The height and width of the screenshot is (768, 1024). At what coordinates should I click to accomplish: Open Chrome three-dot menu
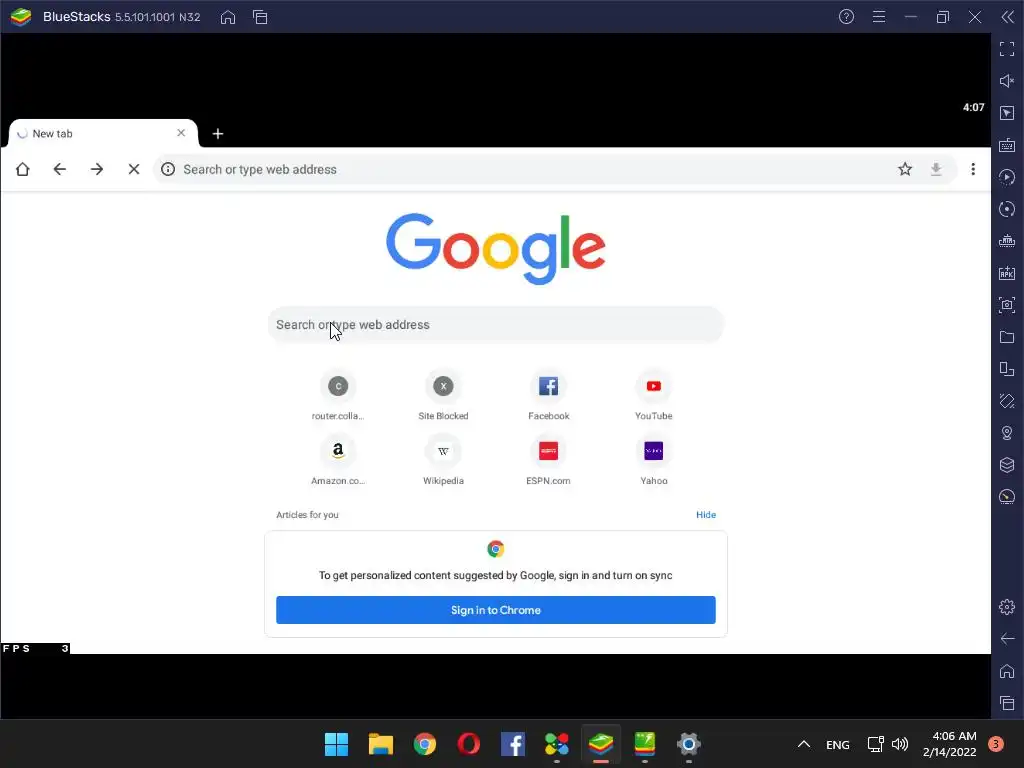coord(973,169)
